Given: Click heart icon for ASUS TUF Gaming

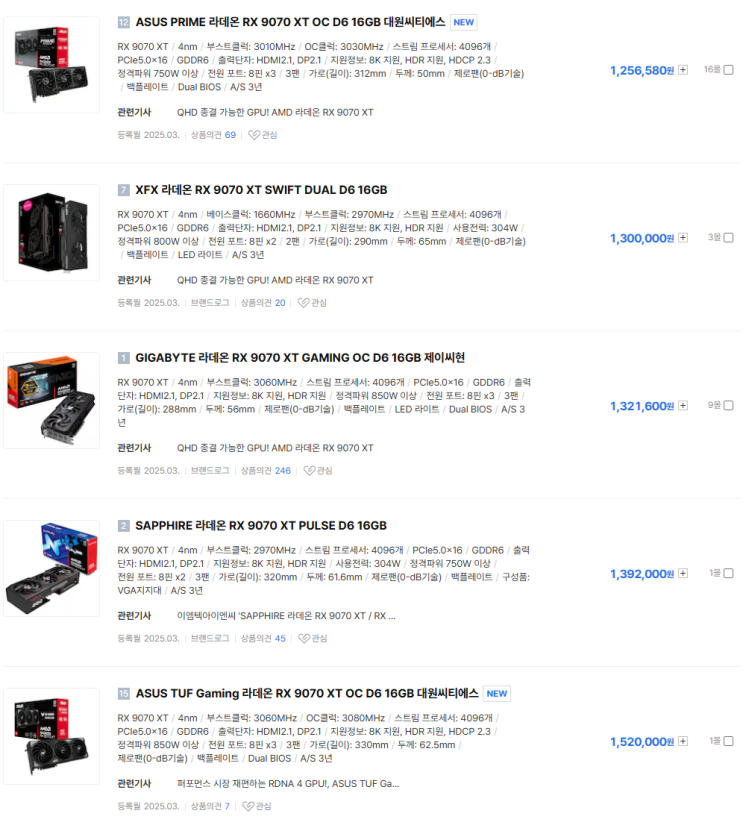Looking at the screenshot, I should point(248,806).
